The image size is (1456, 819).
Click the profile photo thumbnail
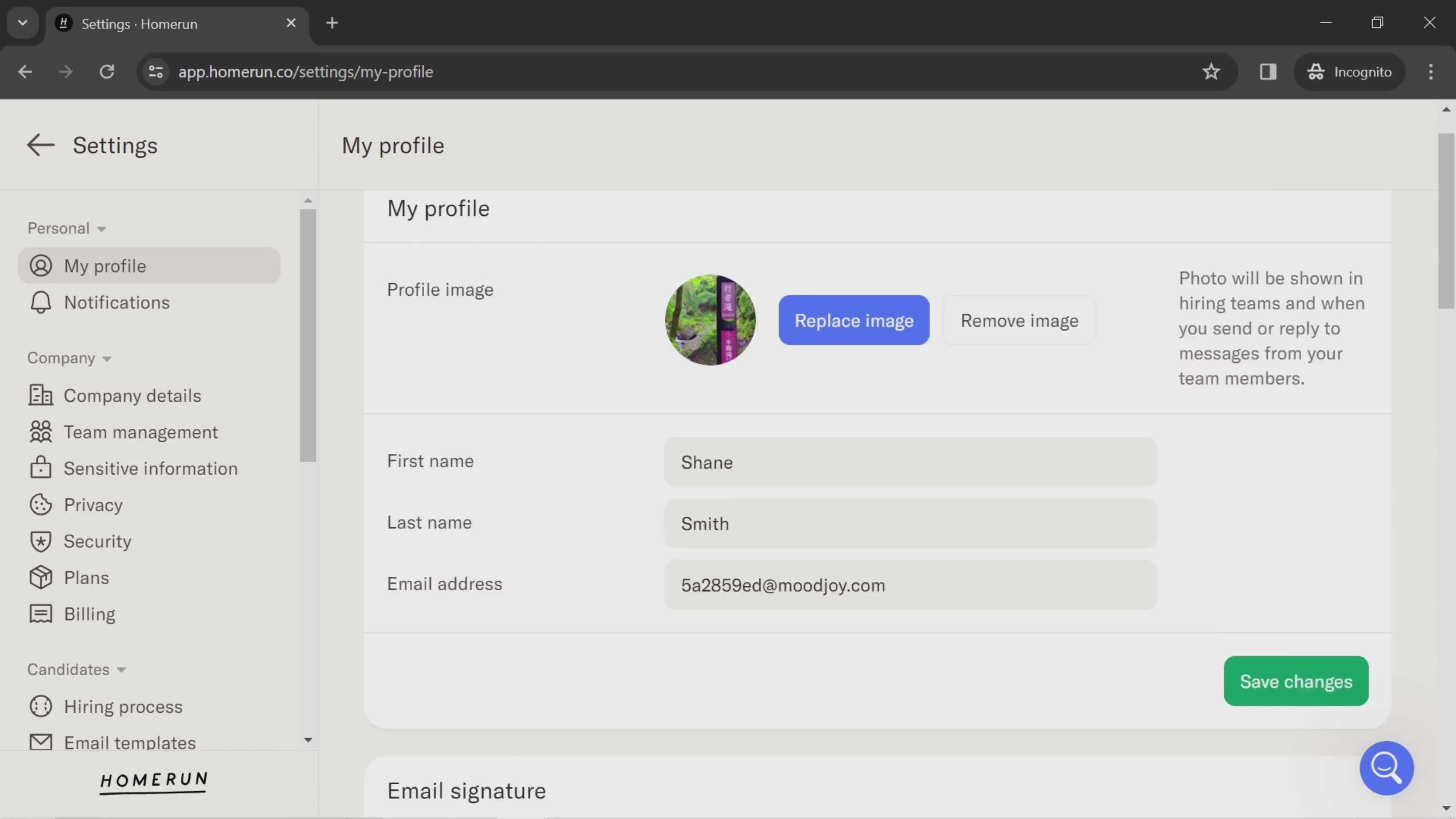[x=711, y=320]
